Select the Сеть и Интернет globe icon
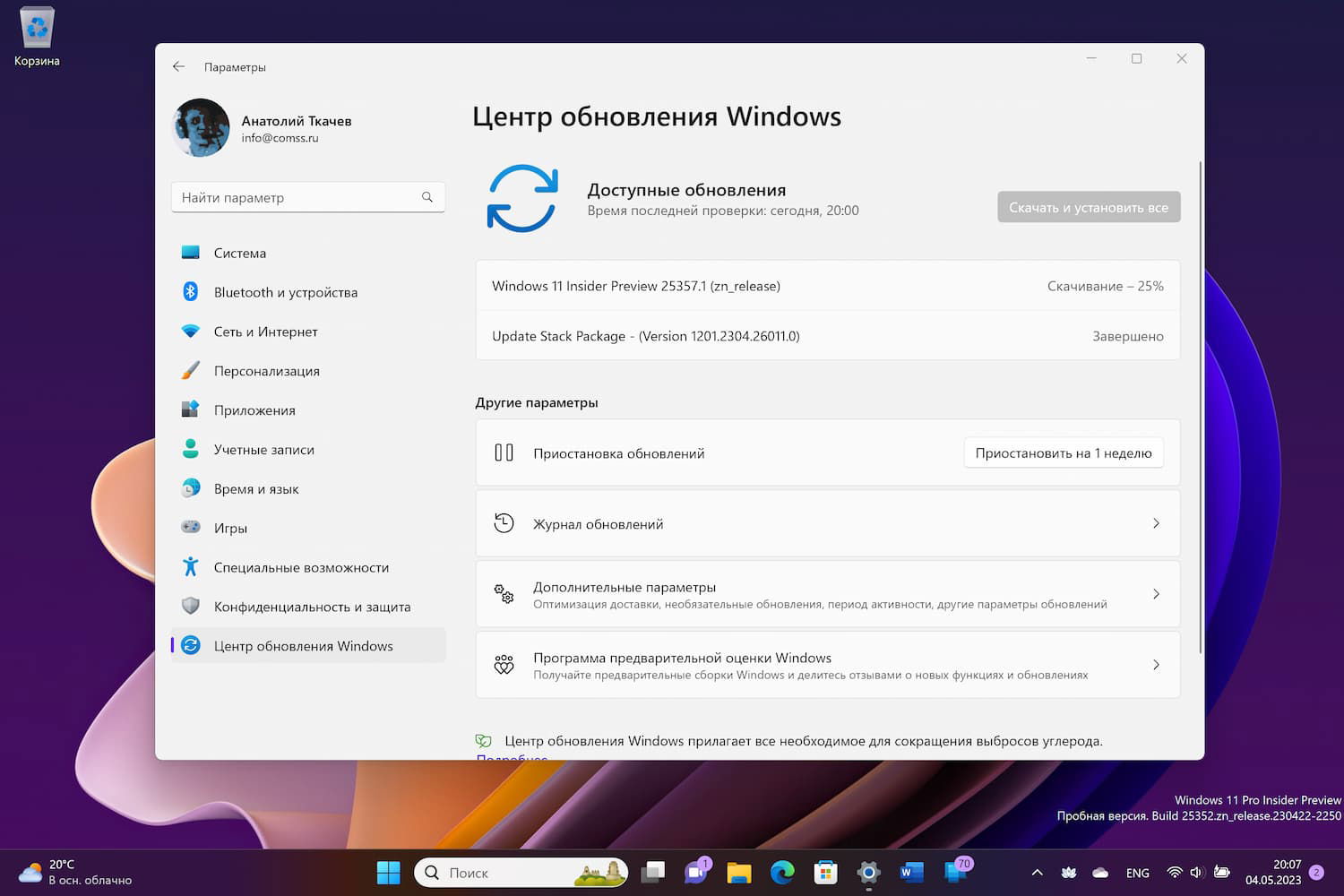 click(191, 332)
